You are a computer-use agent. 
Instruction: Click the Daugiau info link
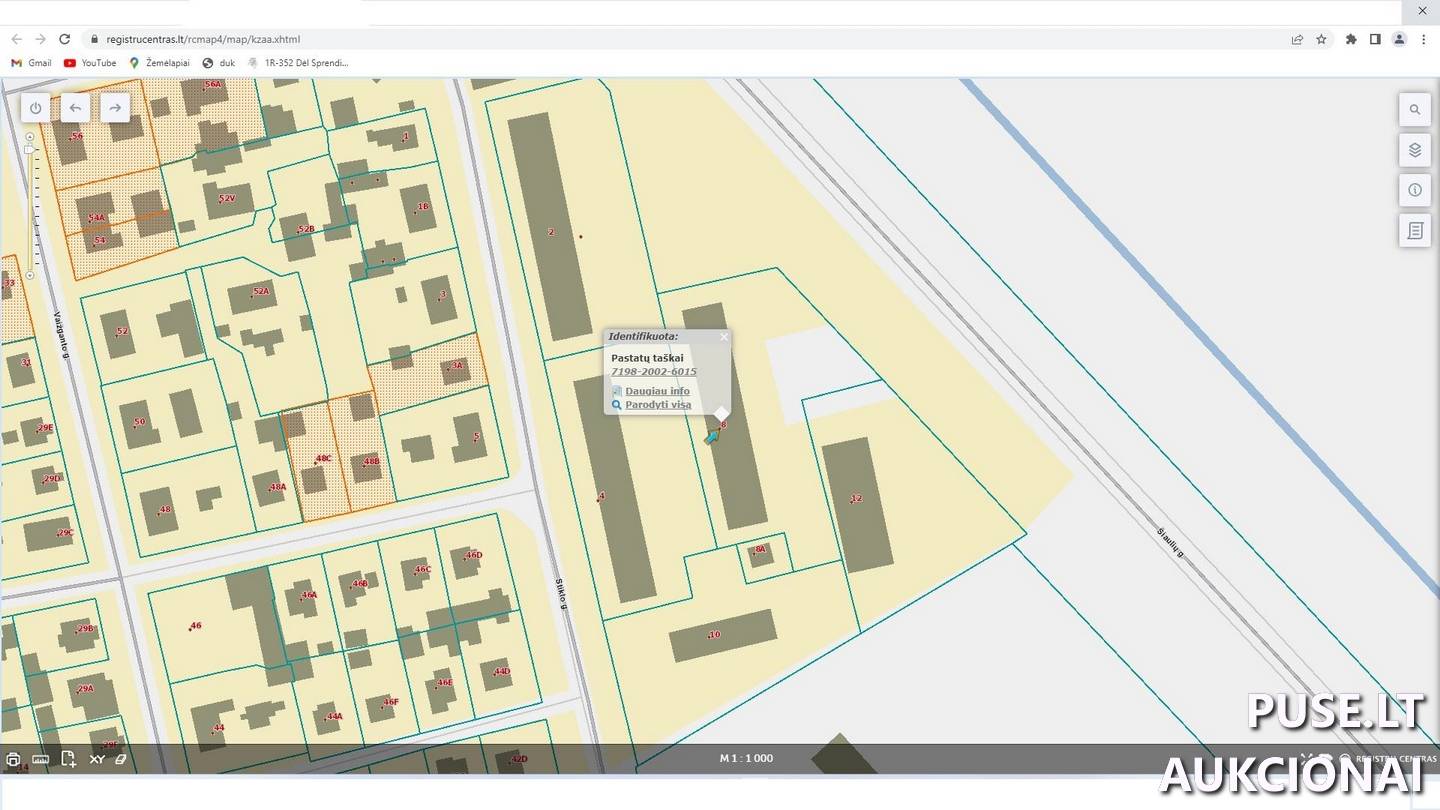pos(657,391)
